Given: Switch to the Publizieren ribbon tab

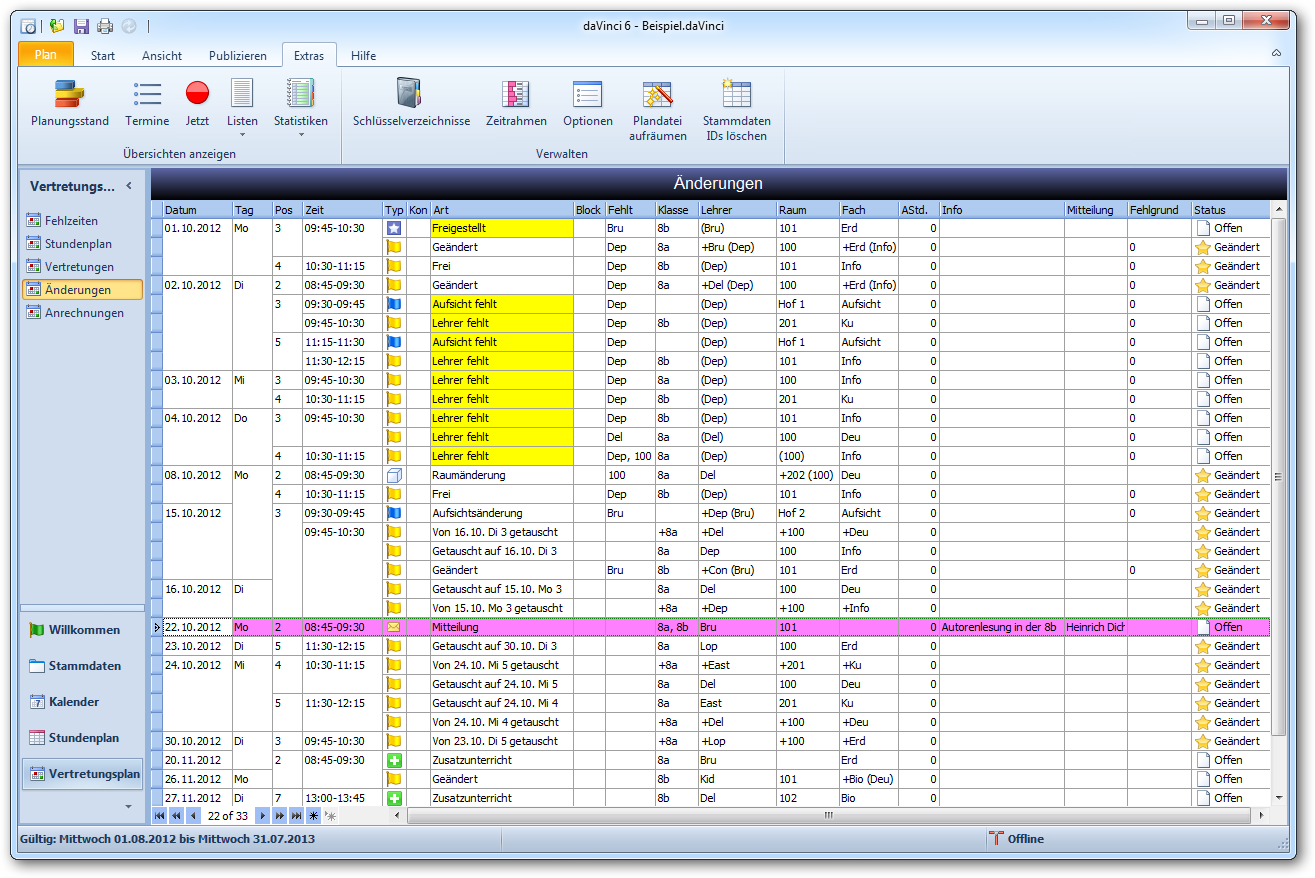Looking at the screenshot, I should point(238,56).
